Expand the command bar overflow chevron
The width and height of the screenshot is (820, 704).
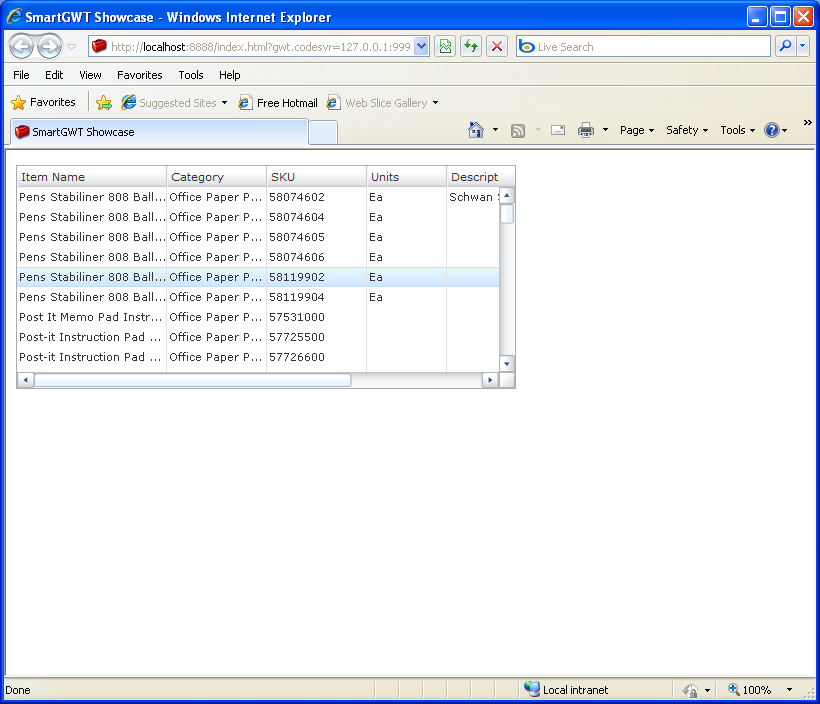pos(807,123)
